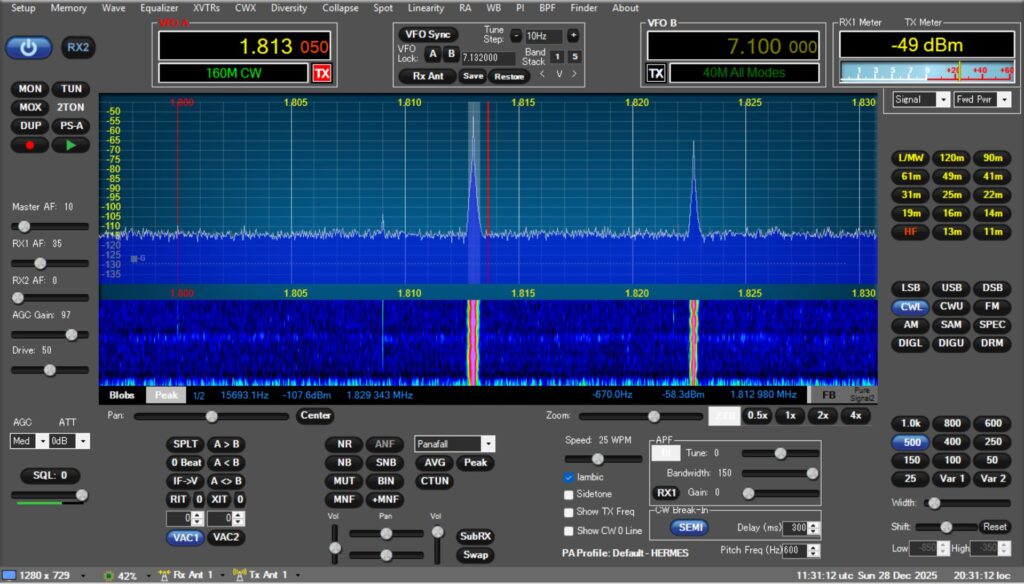Check the Show TX Freq option
Viewport: 1024px width, 584px height.
(x=569, y=512)
